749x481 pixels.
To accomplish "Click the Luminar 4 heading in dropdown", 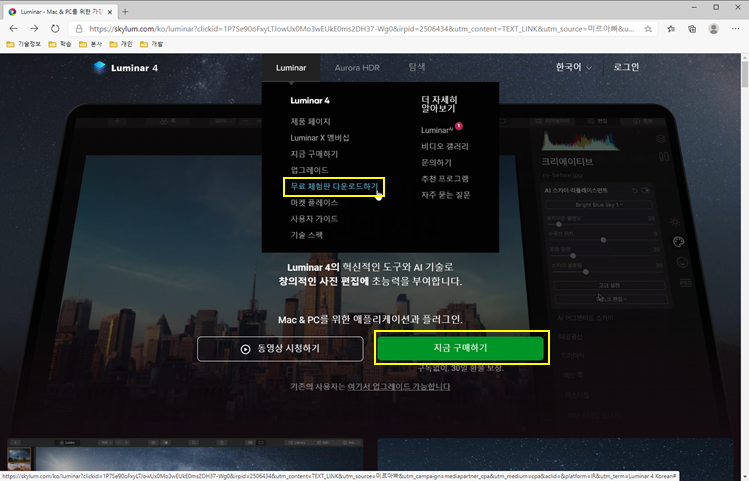I will click(x=310, y=100).
